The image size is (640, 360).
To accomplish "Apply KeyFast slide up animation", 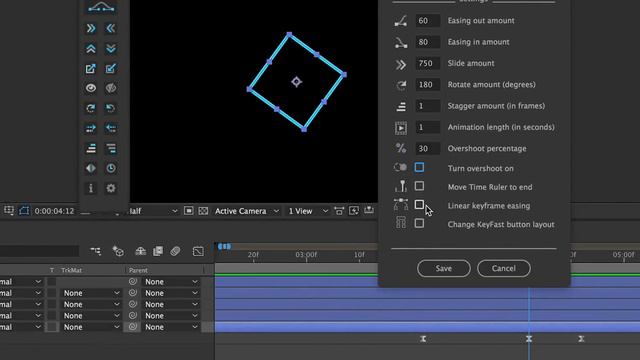I will pos(91,49).
